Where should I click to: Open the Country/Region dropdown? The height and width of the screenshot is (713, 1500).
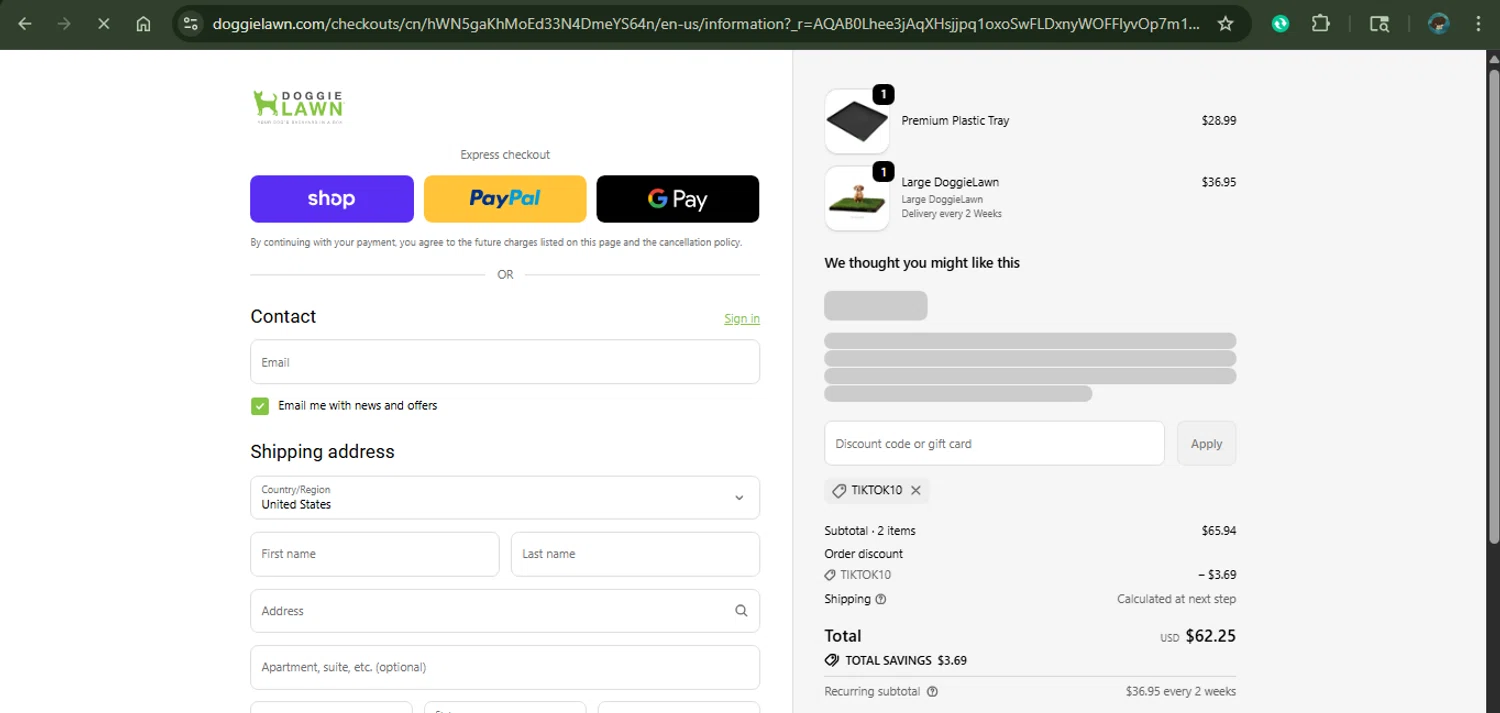(505, 497)
